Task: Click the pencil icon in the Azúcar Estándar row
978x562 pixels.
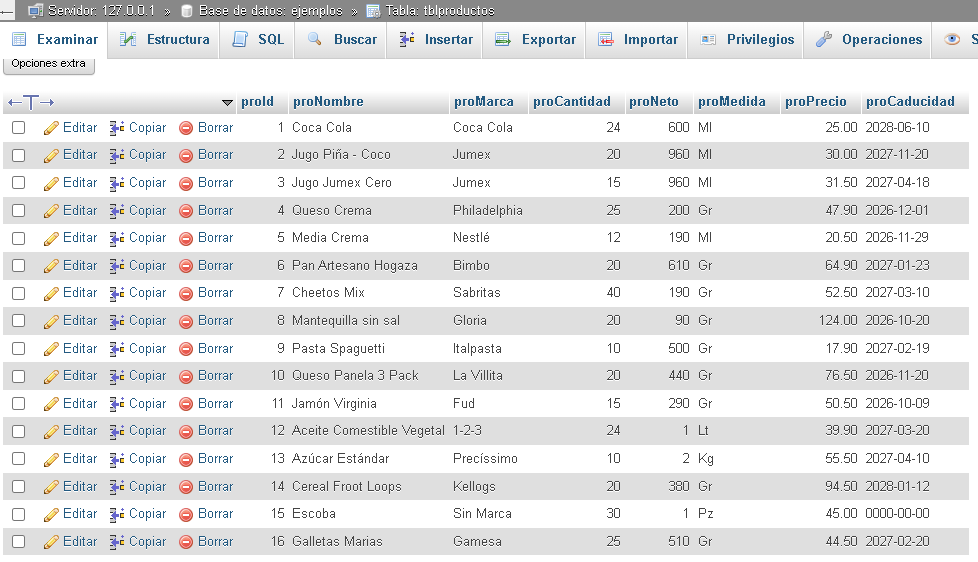Action: click(51, 459)
